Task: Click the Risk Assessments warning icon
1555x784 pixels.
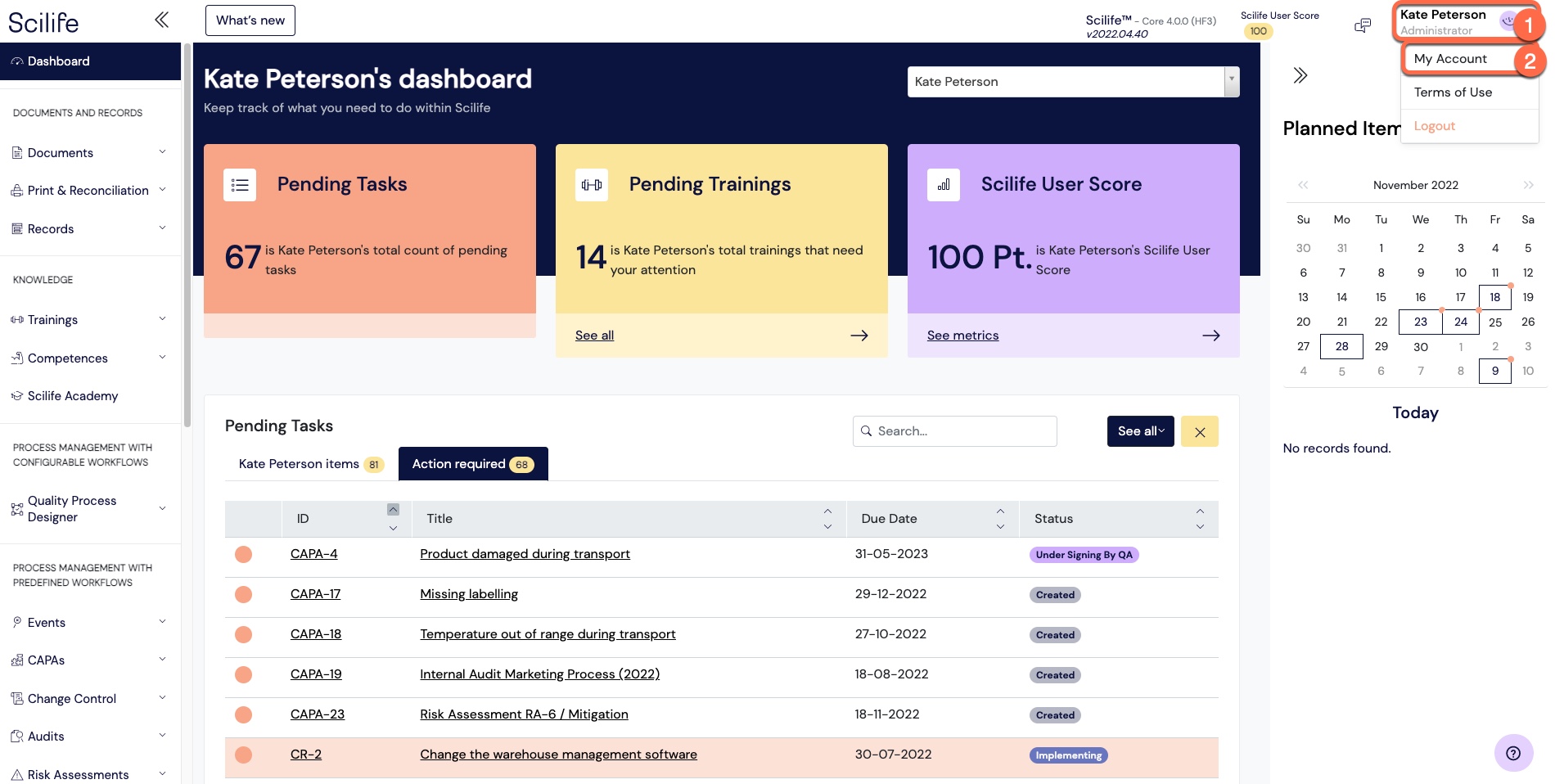Action: [17, 775]
